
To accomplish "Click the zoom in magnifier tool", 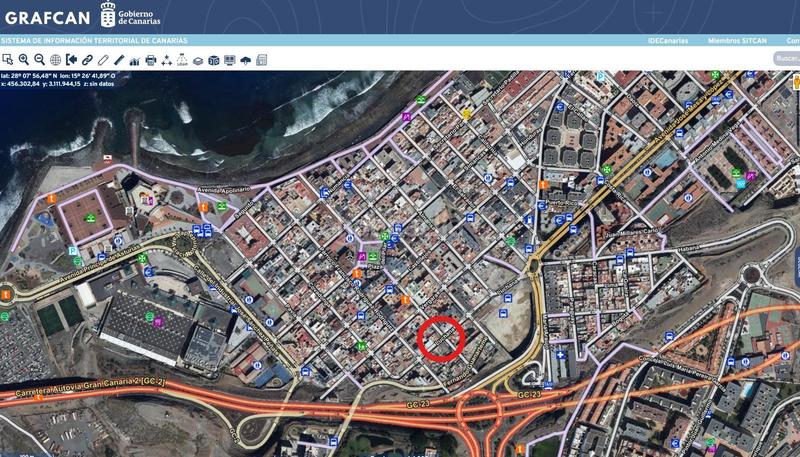I will point(24,60).
